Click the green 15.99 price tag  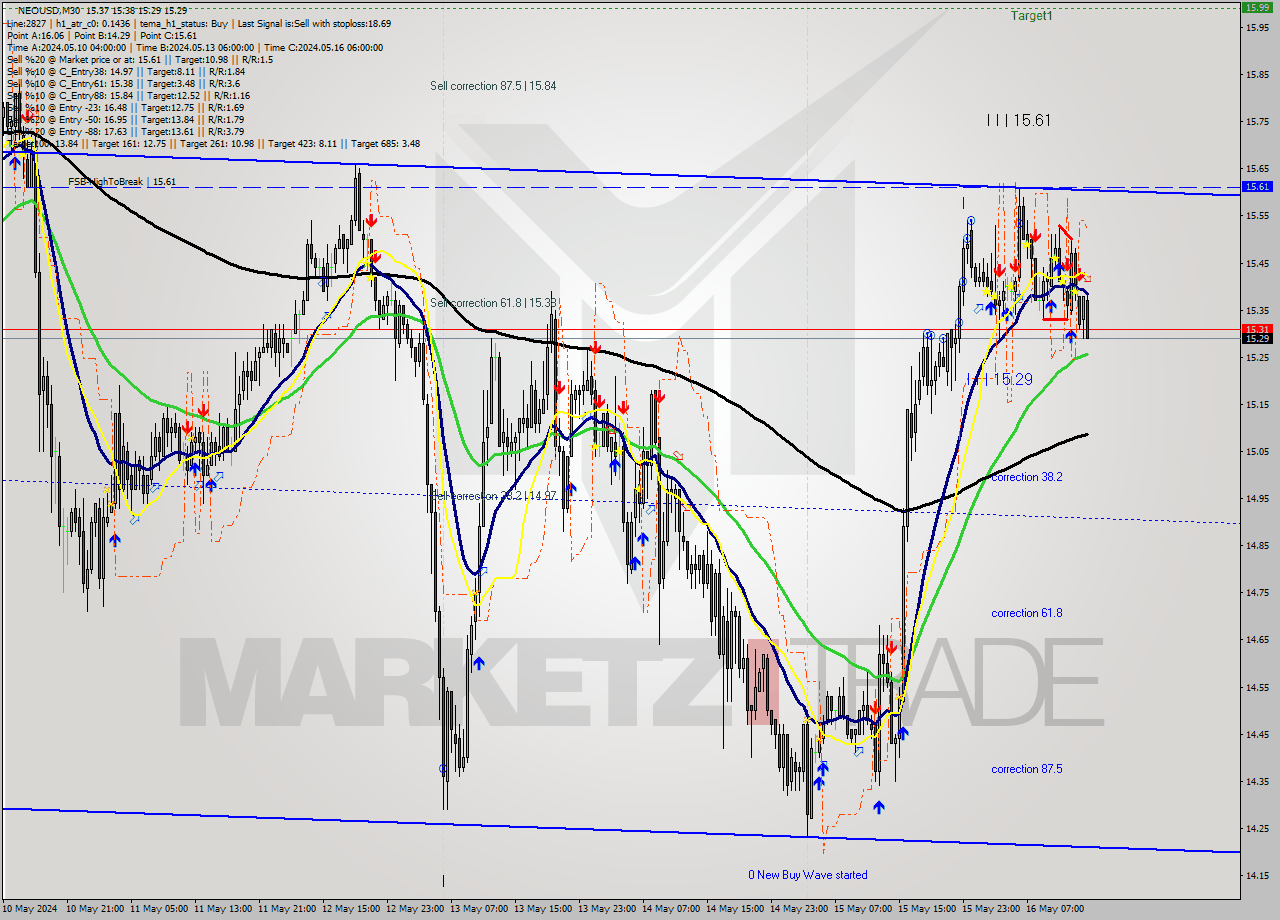(1257, 7)
